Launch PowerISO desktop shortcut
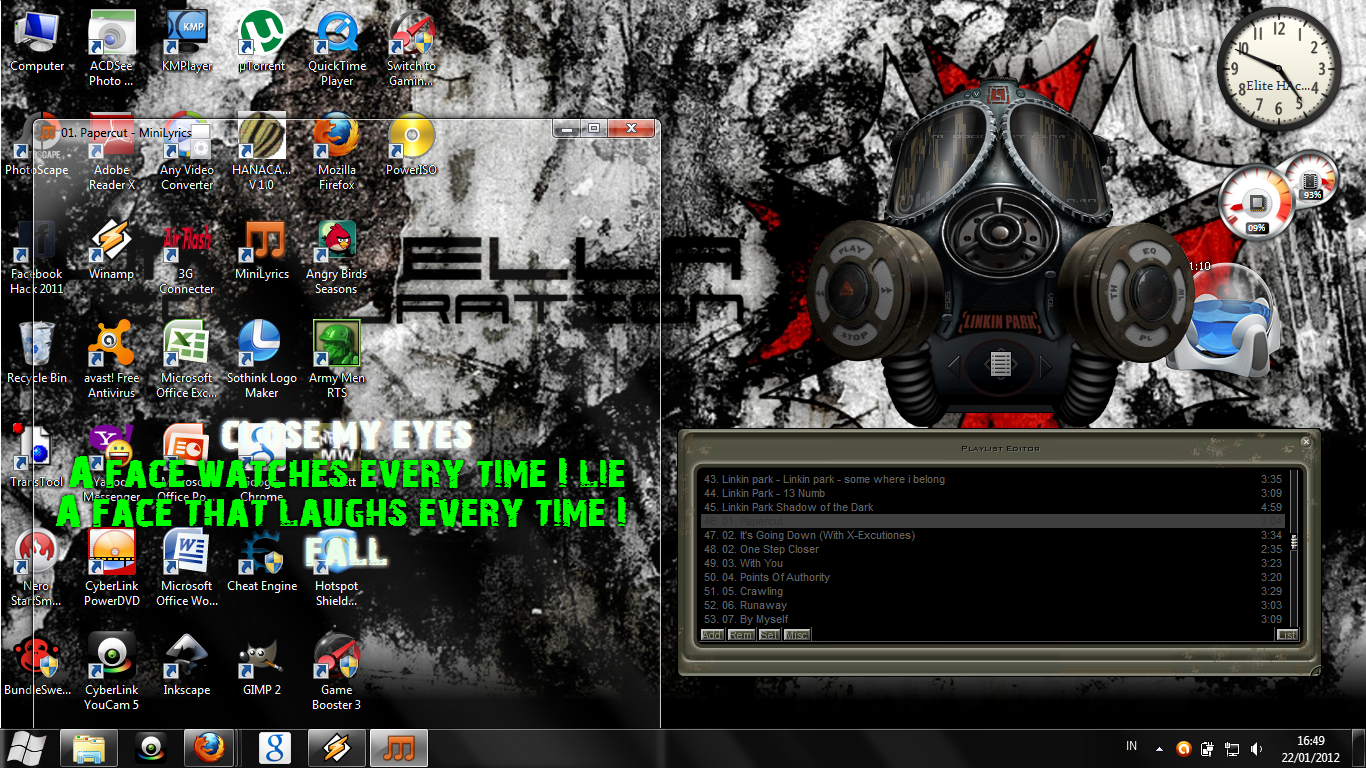The width and height of the screenshot is (1366, 768). [411, 146]
